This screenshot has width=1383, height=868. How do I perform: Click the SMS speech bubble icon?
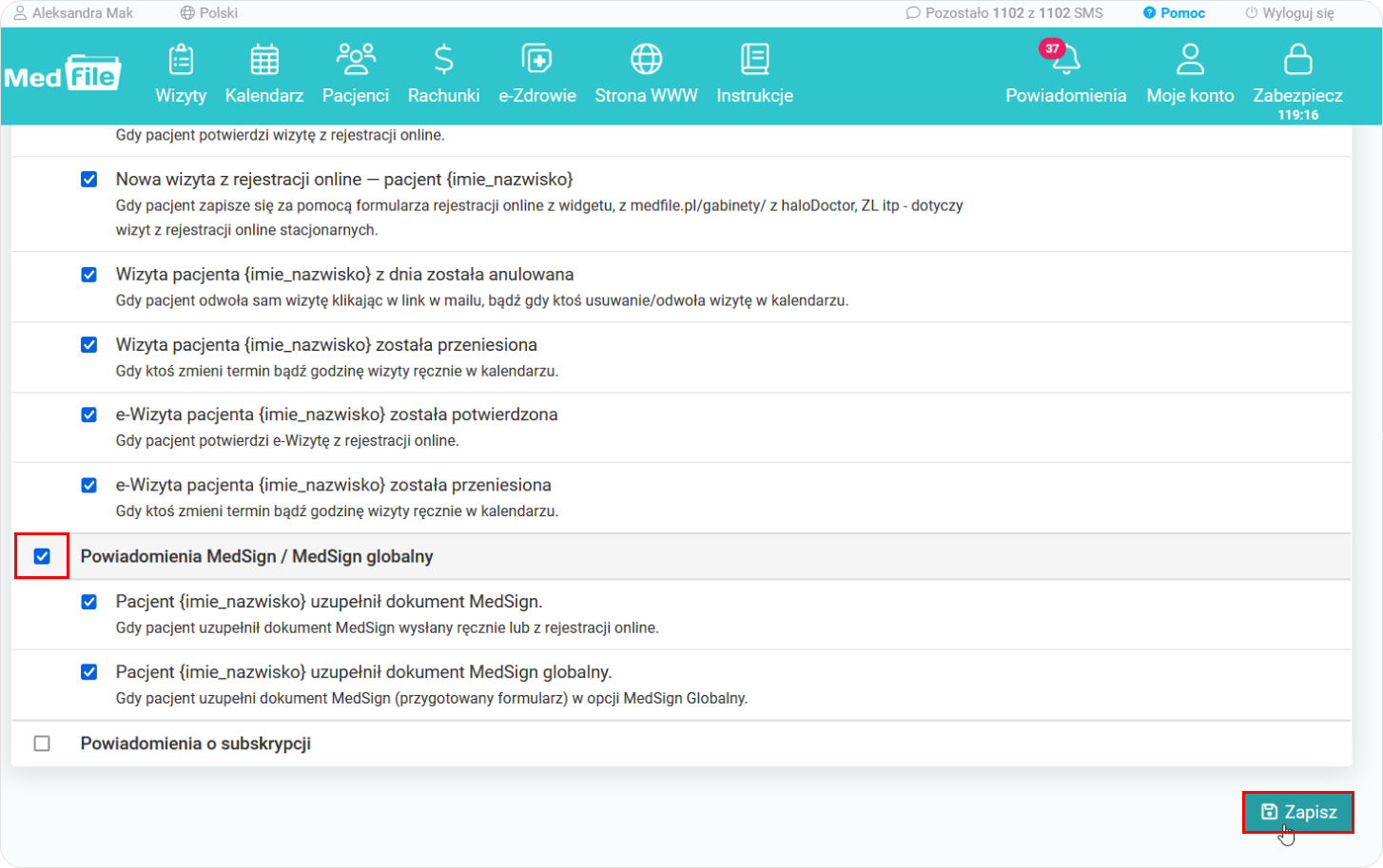(x=913, y=13)
